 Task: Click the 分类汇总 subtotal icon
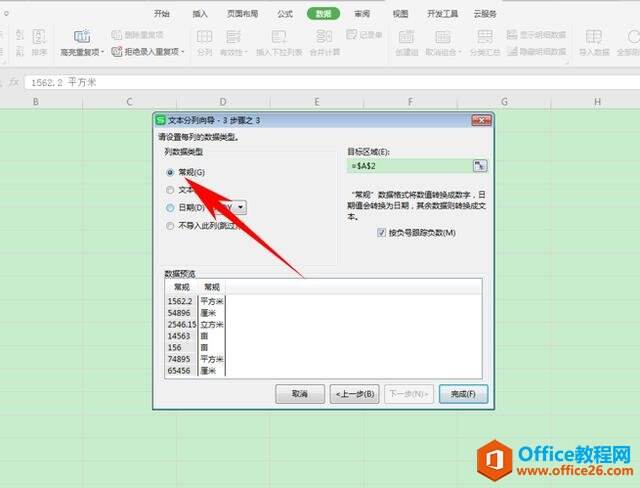pos(484,37)
